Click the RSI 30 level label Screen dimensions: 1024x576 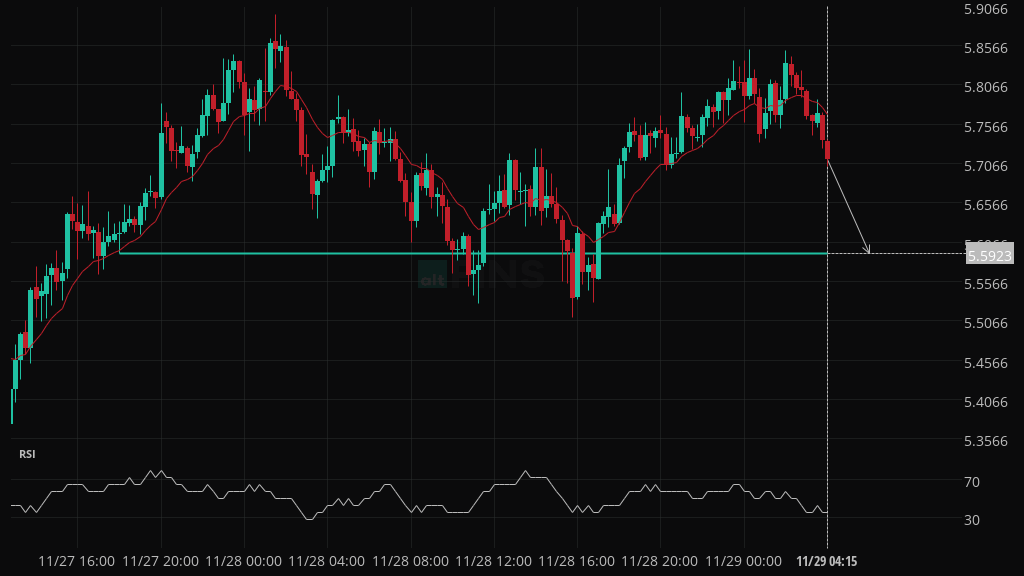pos(971,520)
